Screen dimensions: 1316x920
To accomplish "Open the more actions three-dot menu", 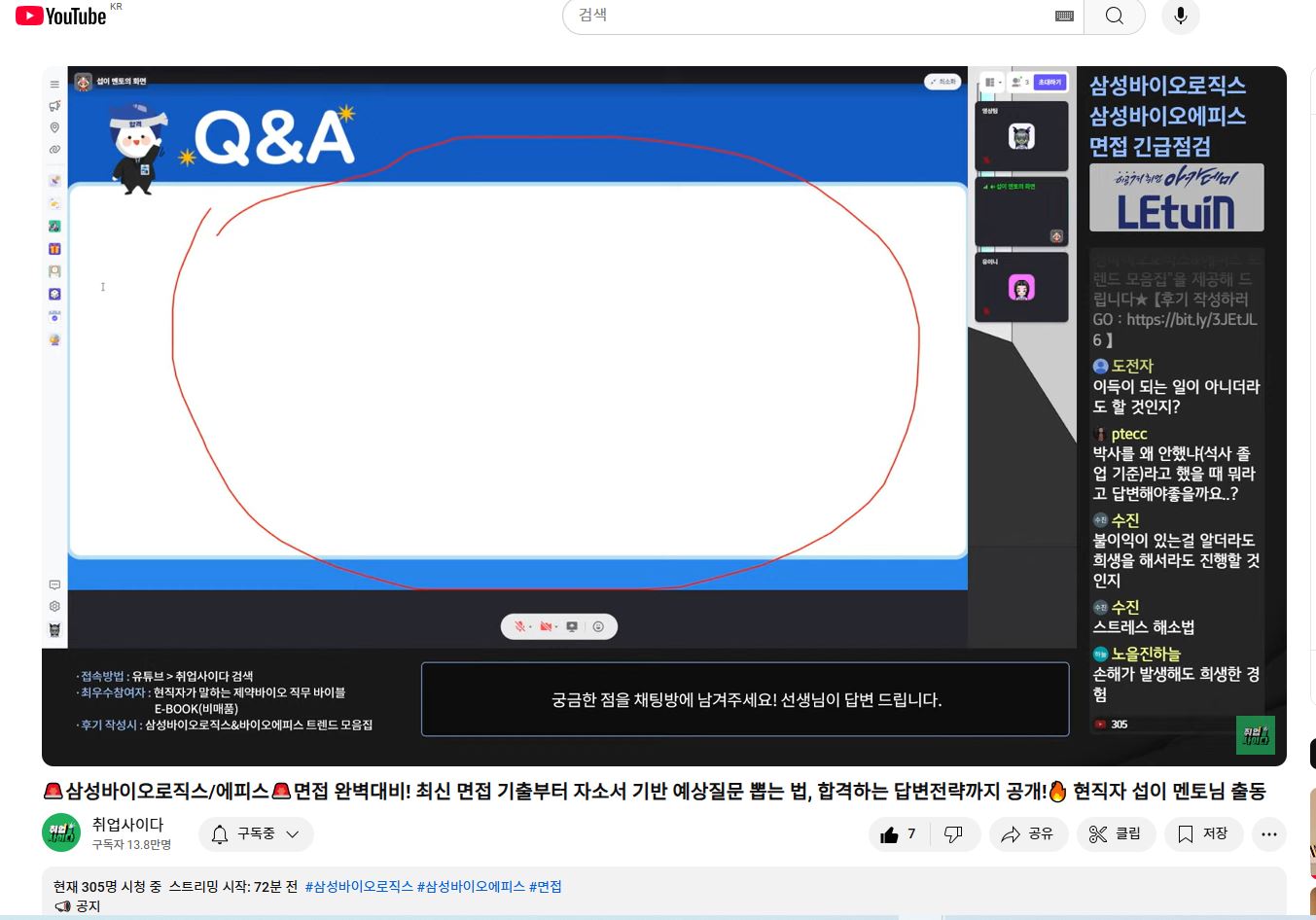I will tap(1268, 834).
